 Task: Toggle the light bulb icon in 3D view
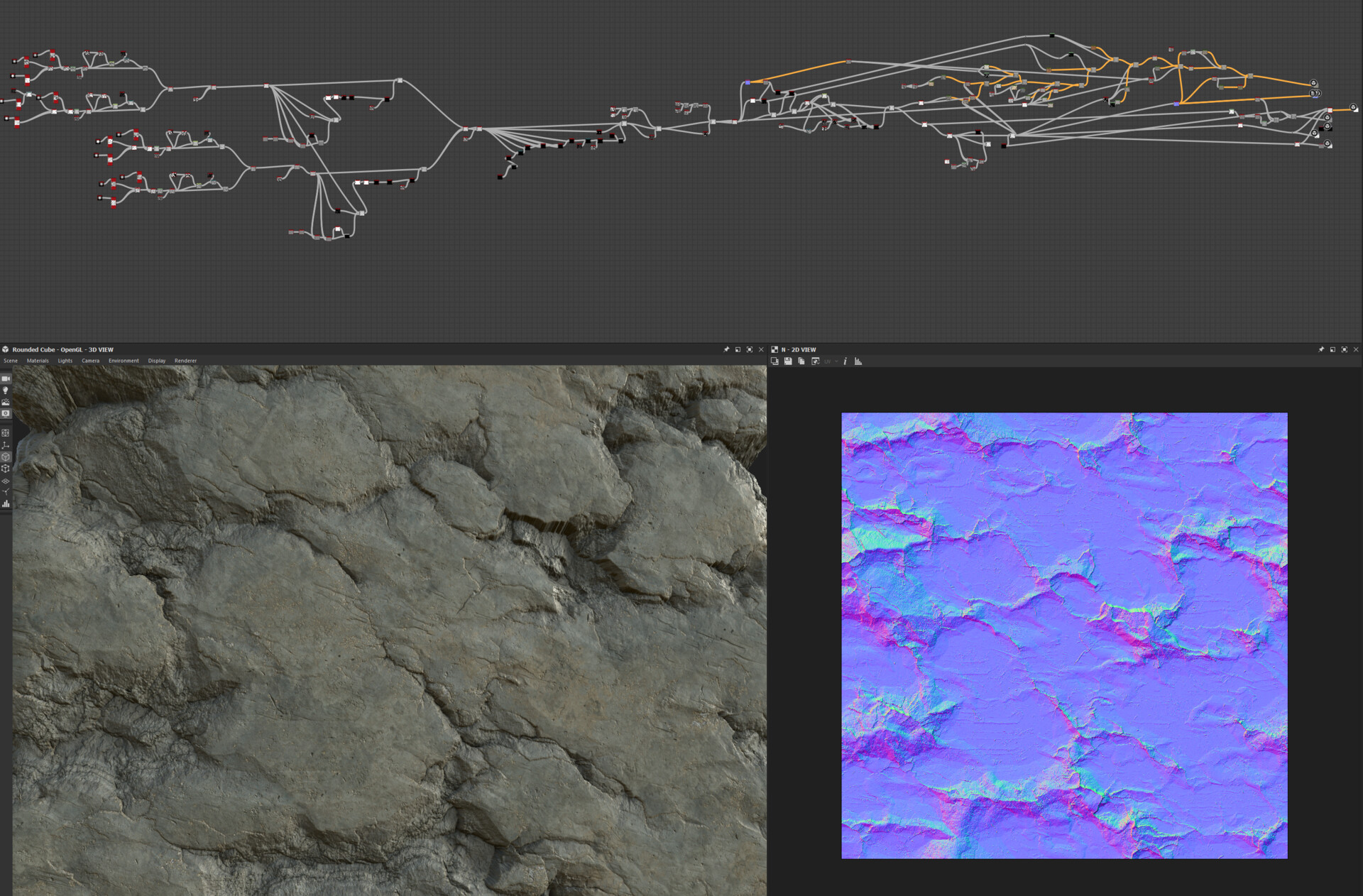[6, 390]
